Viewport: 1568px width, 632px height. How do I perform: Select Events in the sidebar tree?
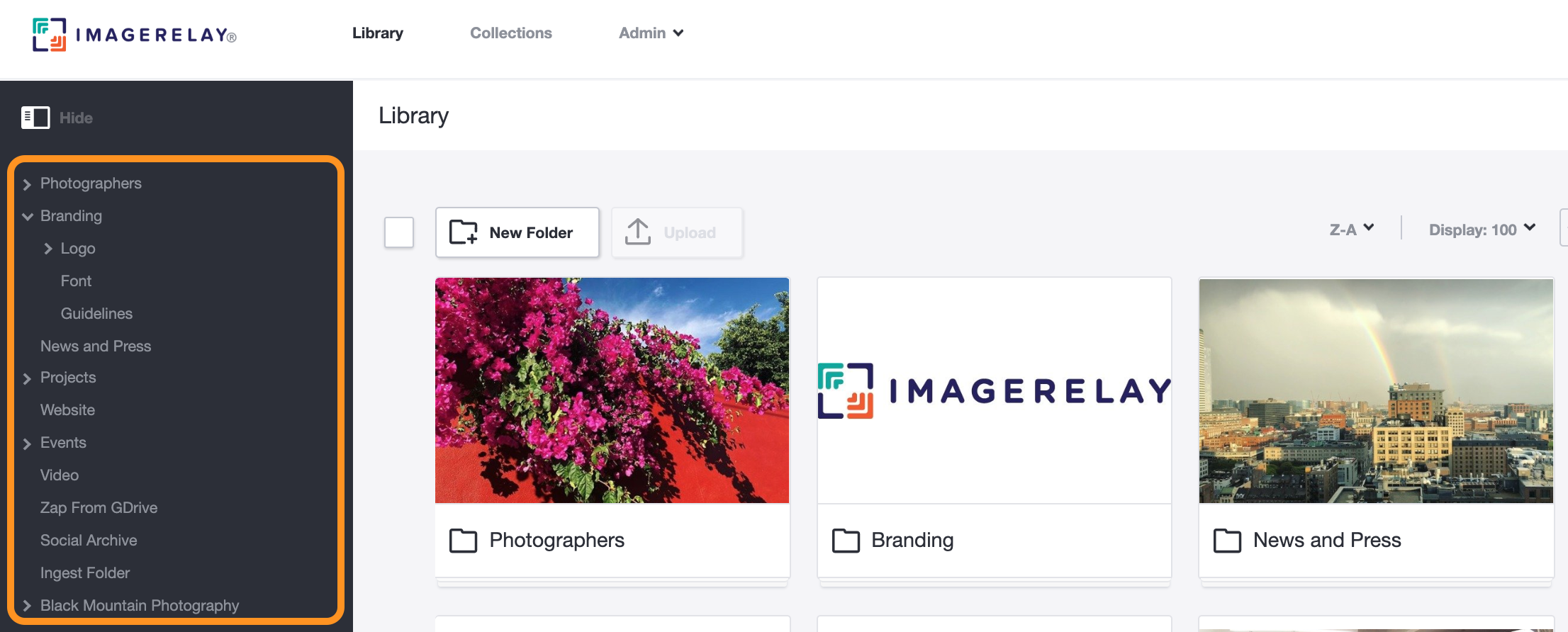point(63,443)
